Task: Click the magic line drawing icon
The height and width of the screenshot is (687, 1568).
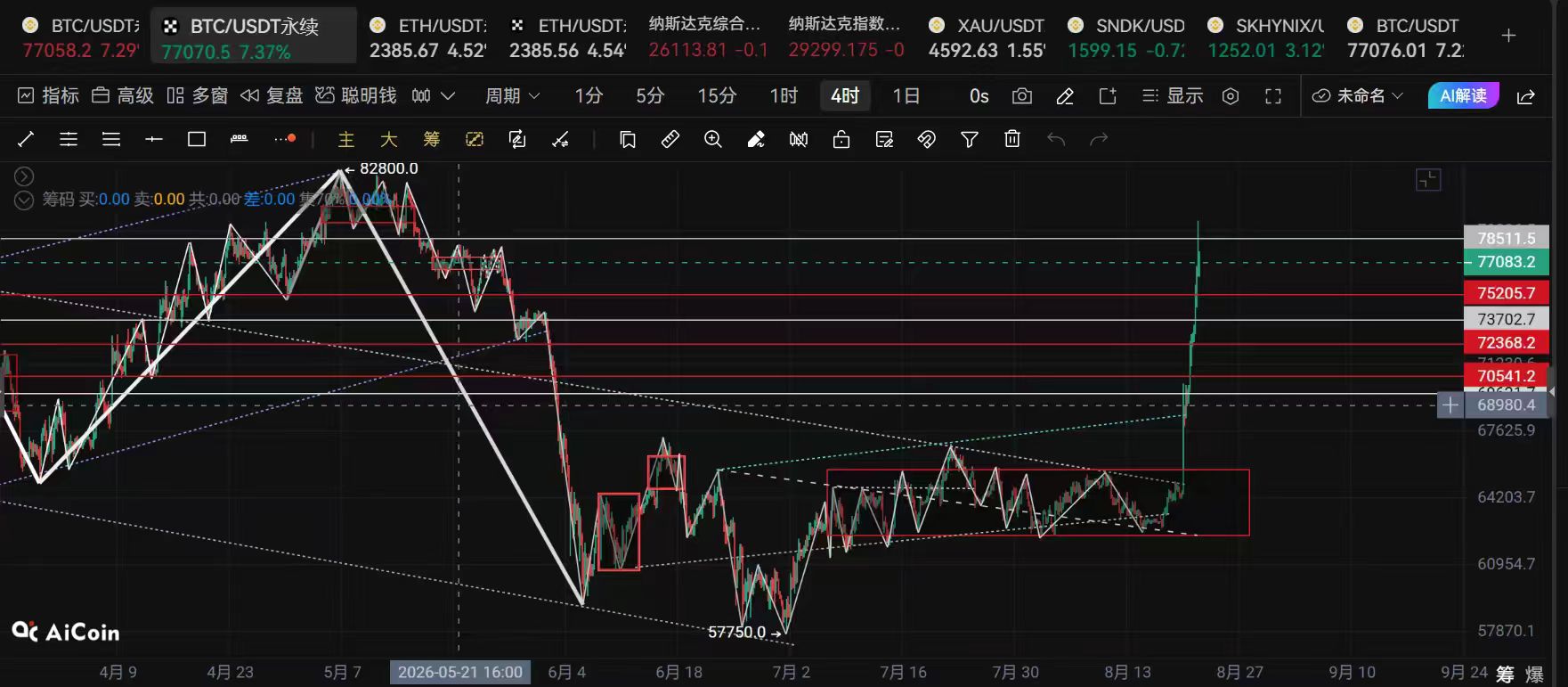Action: pyautogui.click(x=560, y=139)
